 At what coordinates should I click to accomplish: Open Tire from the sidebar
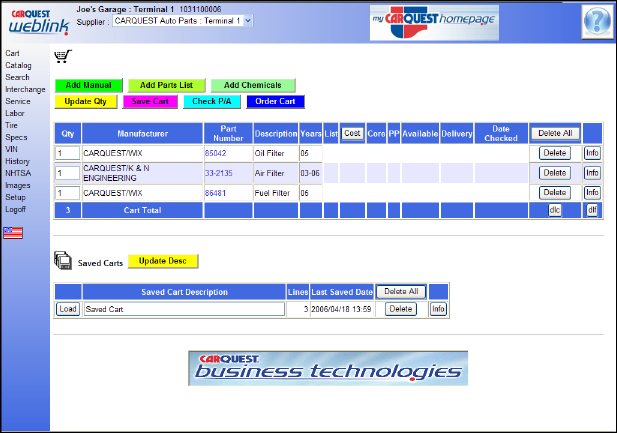(11, 125)
